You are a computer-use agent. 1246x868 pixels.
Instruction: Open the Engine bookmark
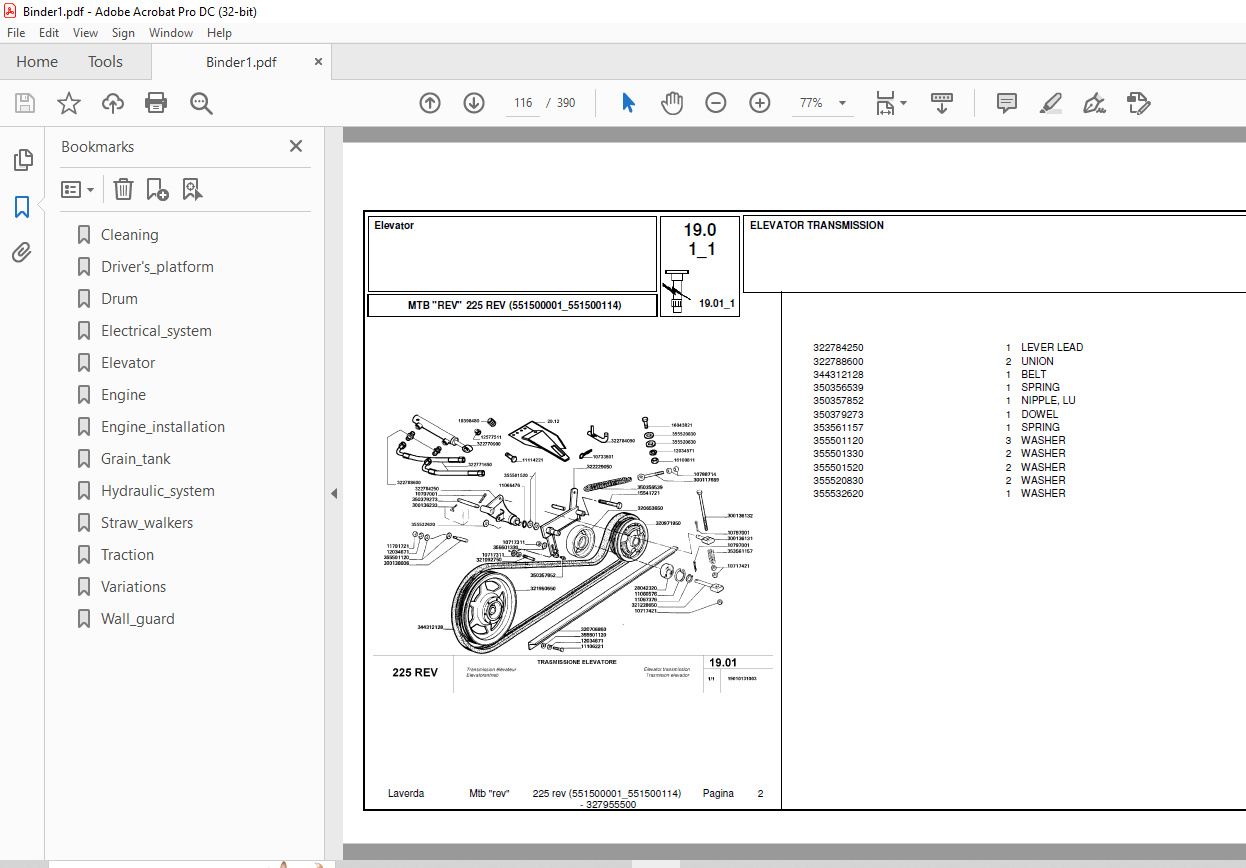click(x=123, y=395)
